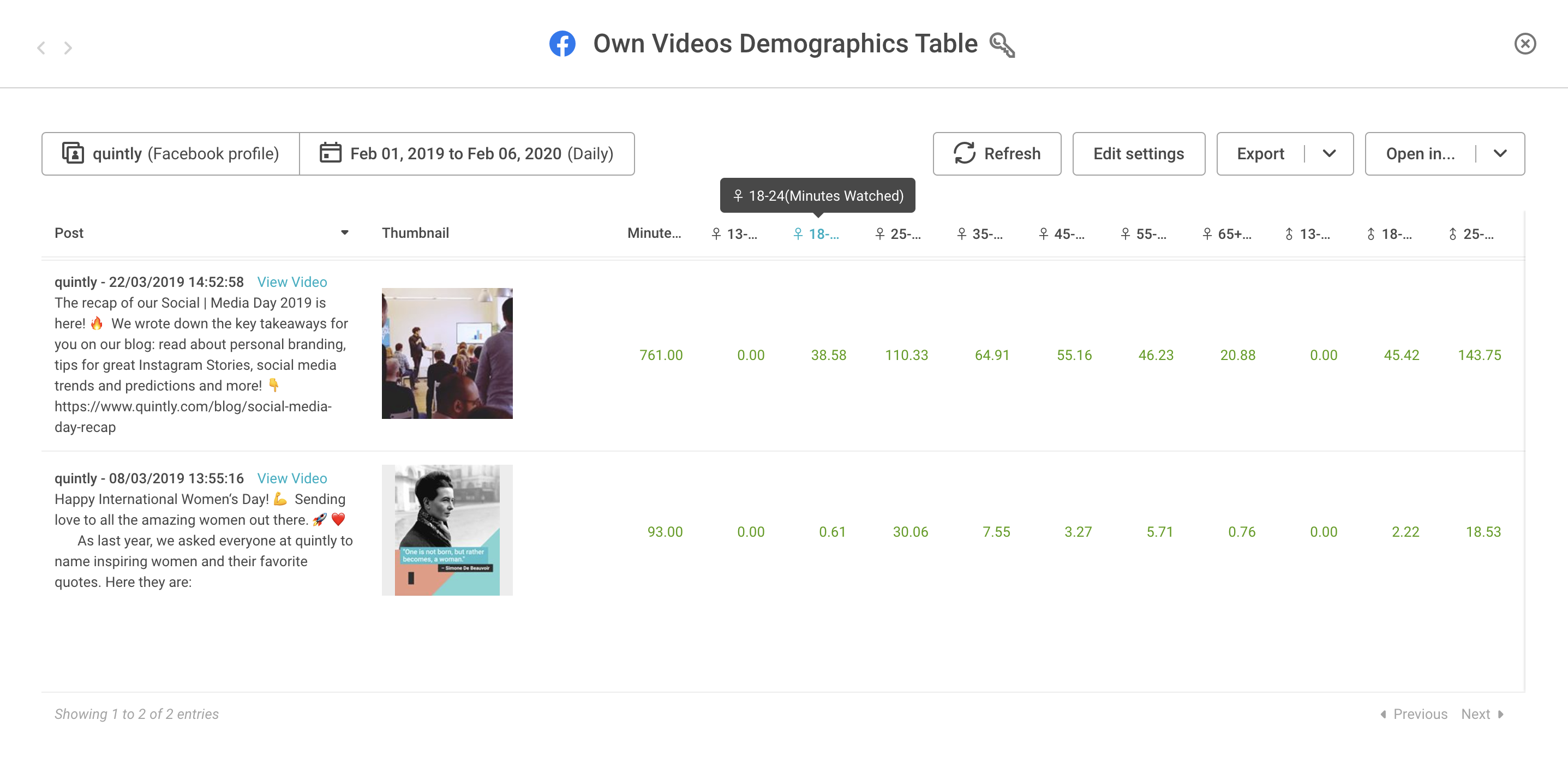
Task: Sort by female 13- column header
Action: pyautogui.click(x=734, y=233)
